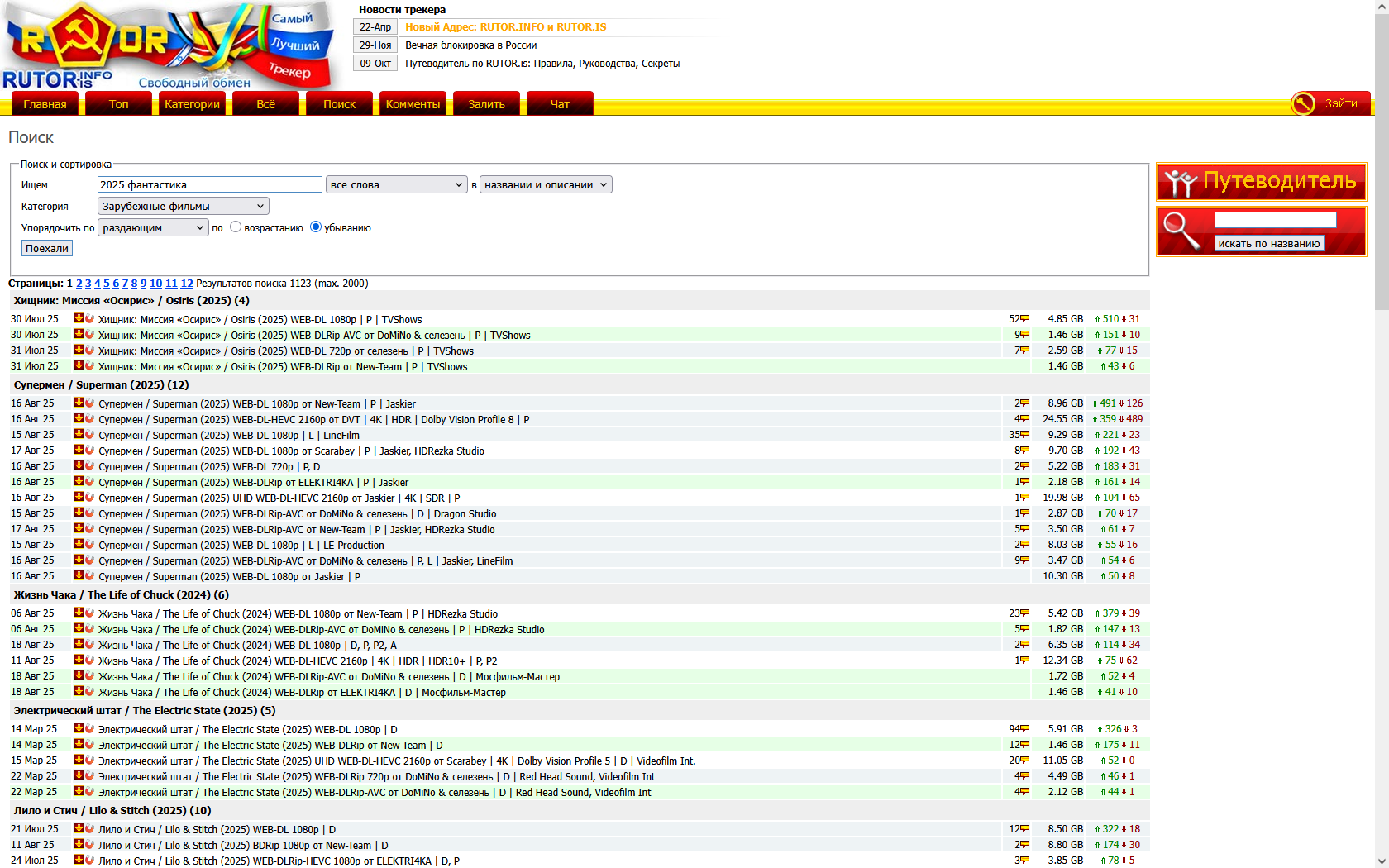Image resolution: width=1389 pixels, height=868 pixels.
Task: Open the 'все слова' match dropdown
Action: (397, 184)
